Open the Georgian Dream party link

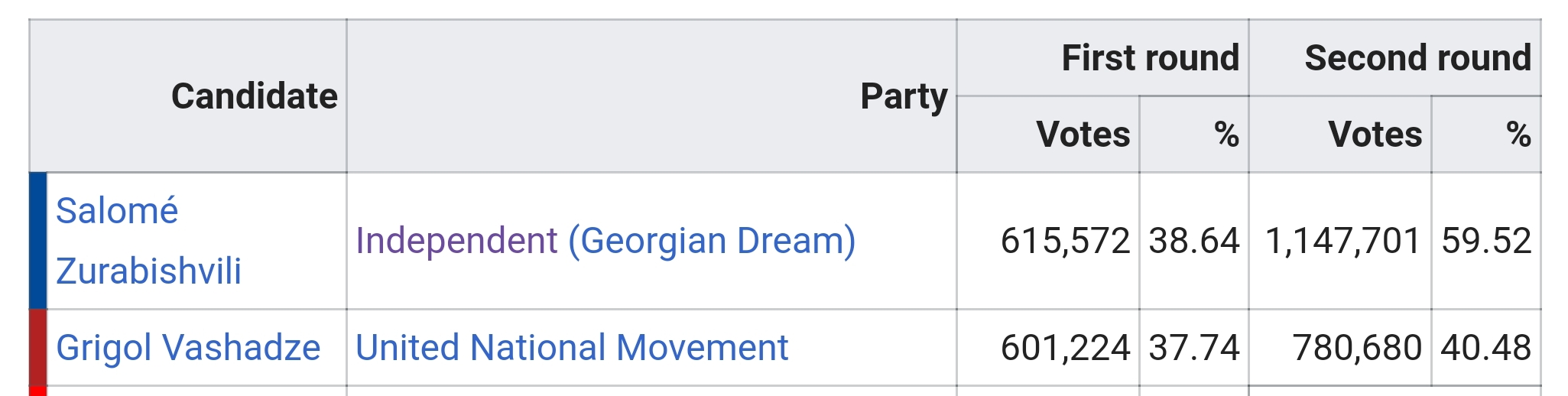pos(716,241)
